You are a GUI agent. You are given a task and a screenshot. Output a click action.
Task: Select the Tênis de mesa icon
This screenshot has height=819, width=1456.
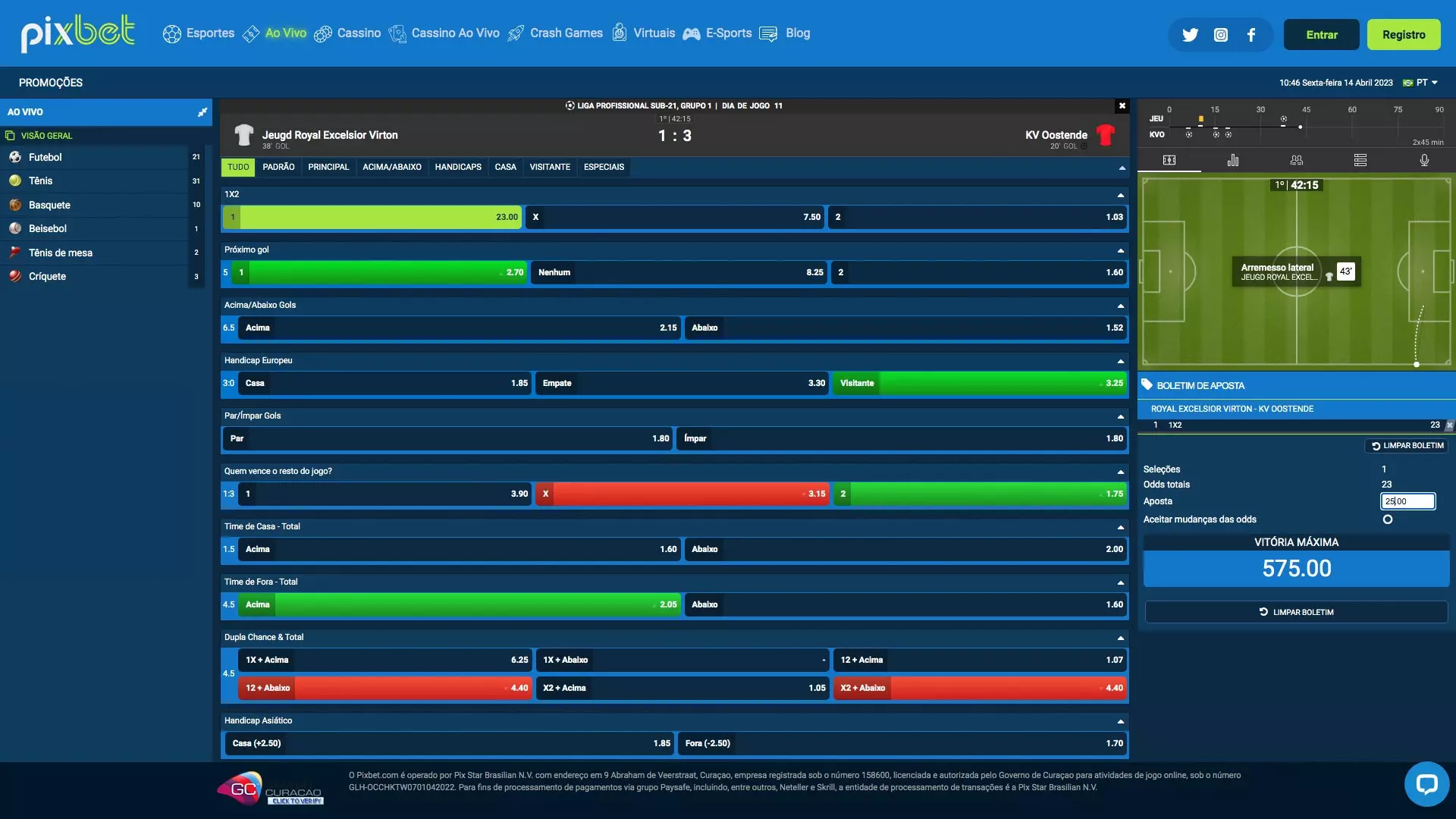(15, 253)
